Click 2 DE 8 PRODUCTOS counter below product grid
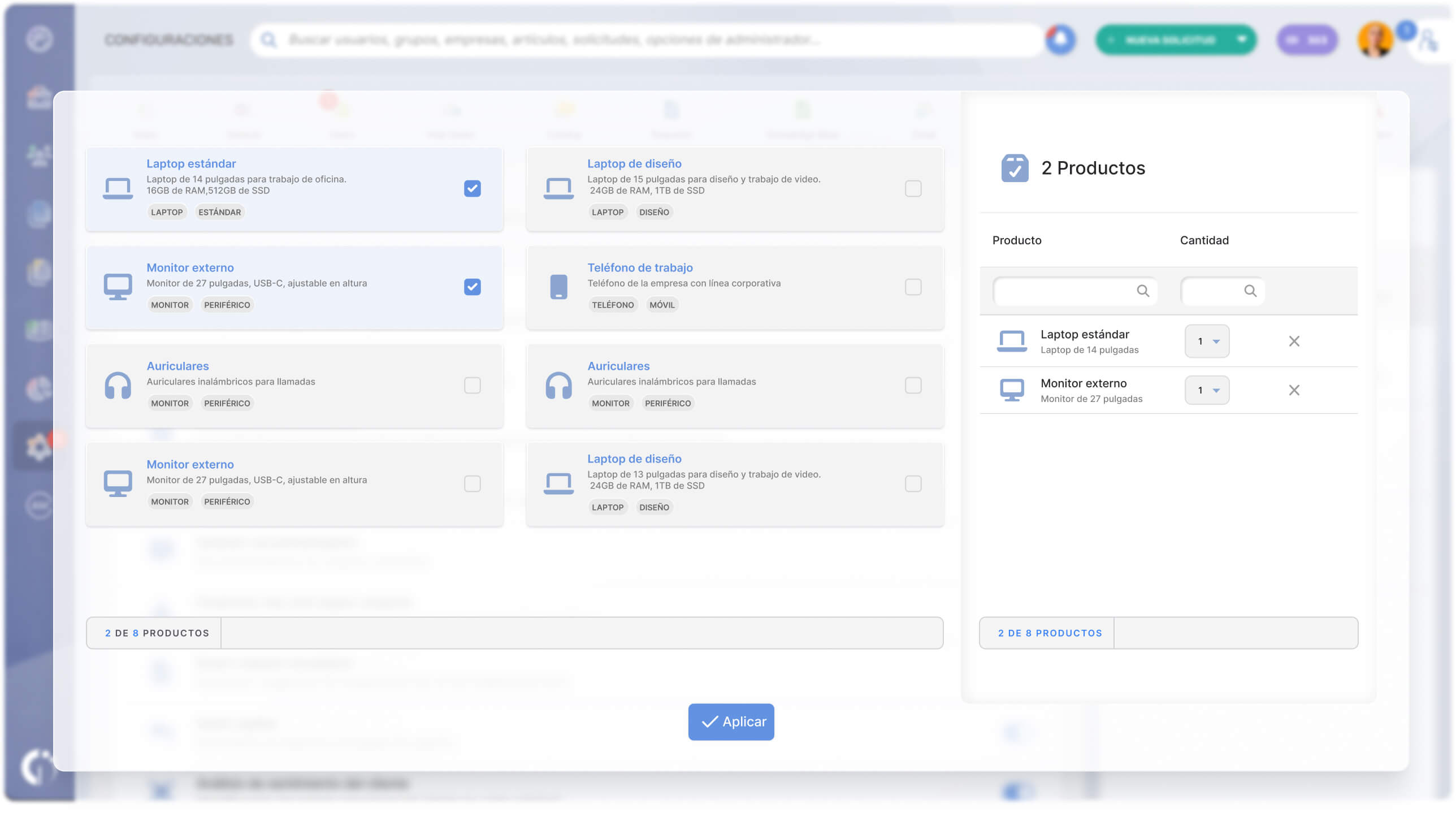This screenshot has width=1456, height=817. tap(157, 633)
